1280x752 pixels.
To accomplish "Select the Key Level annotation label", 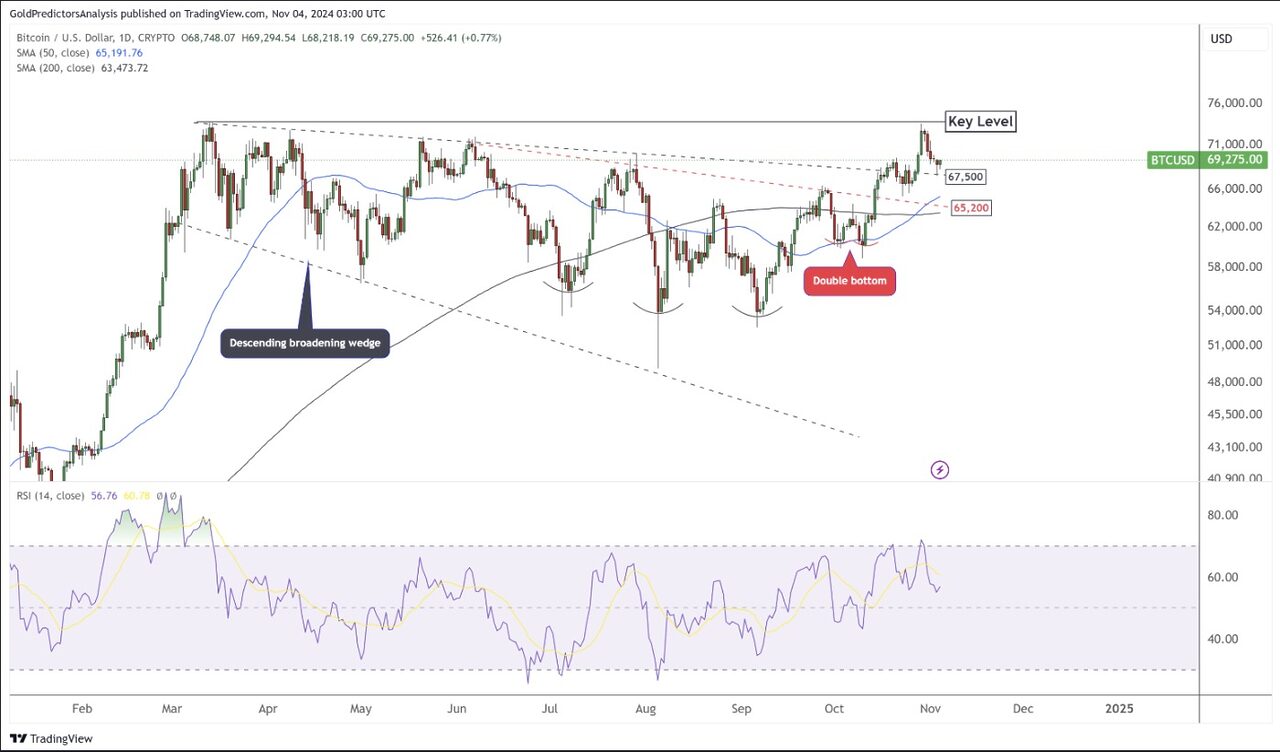I will click(x=981, y=121).
